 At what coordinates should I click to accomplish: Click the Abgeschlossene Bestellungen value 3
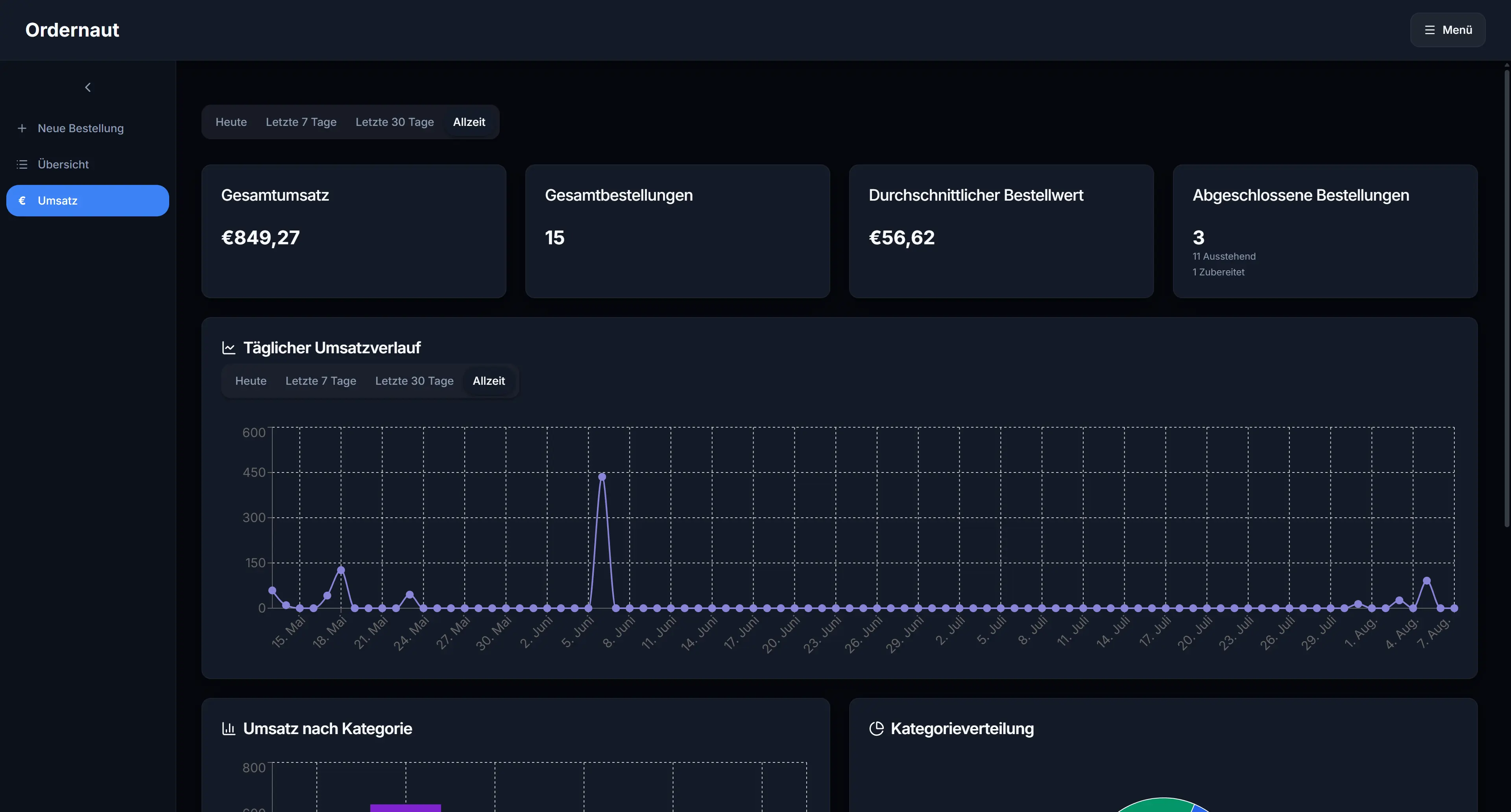[x=1198, y=238]
